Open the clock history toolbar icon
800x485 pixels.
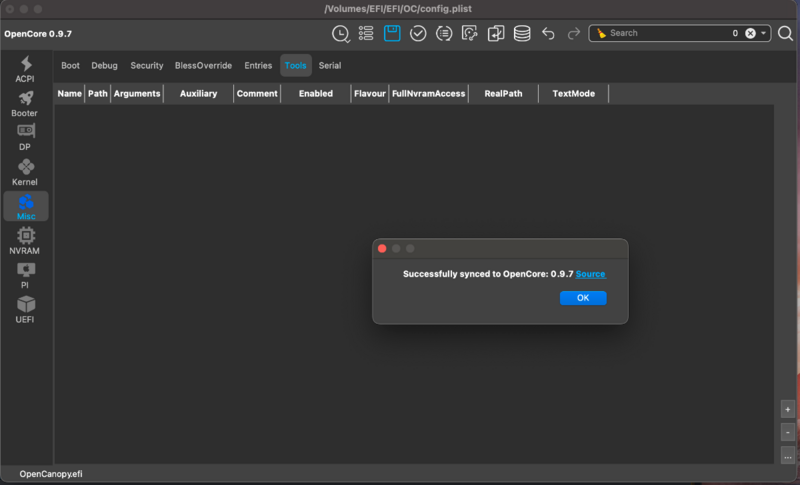[341, 33]
